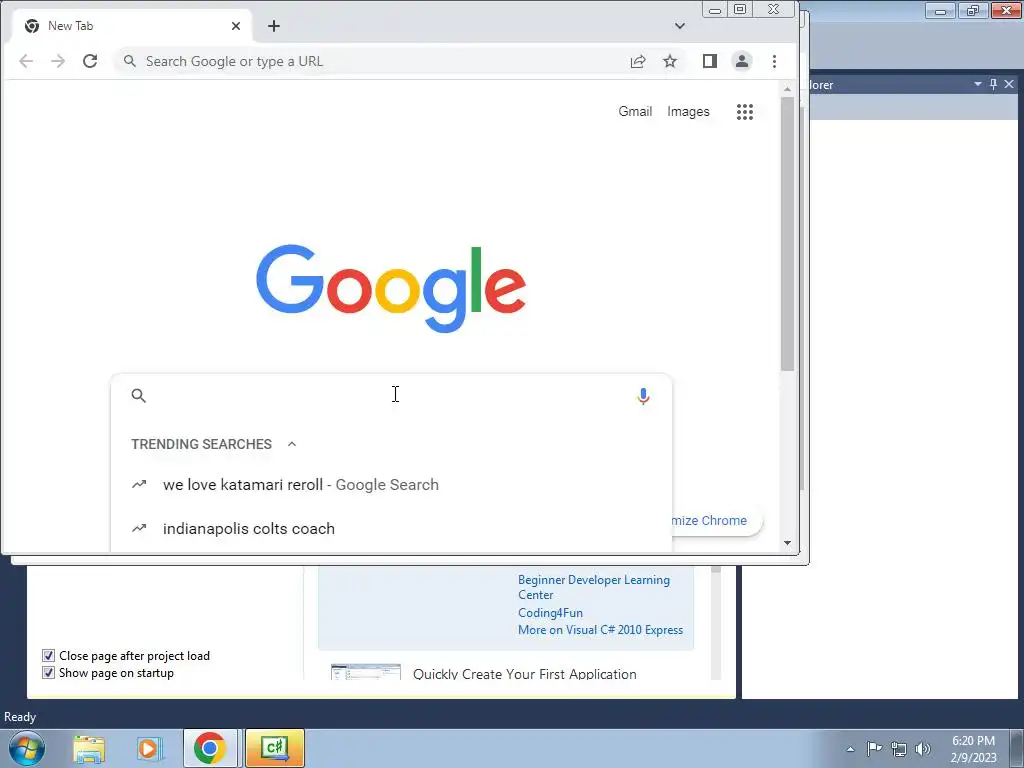Click the Chrome back arrow
The width and height of the screenshot is (1024, 768).
click(26, 61)
